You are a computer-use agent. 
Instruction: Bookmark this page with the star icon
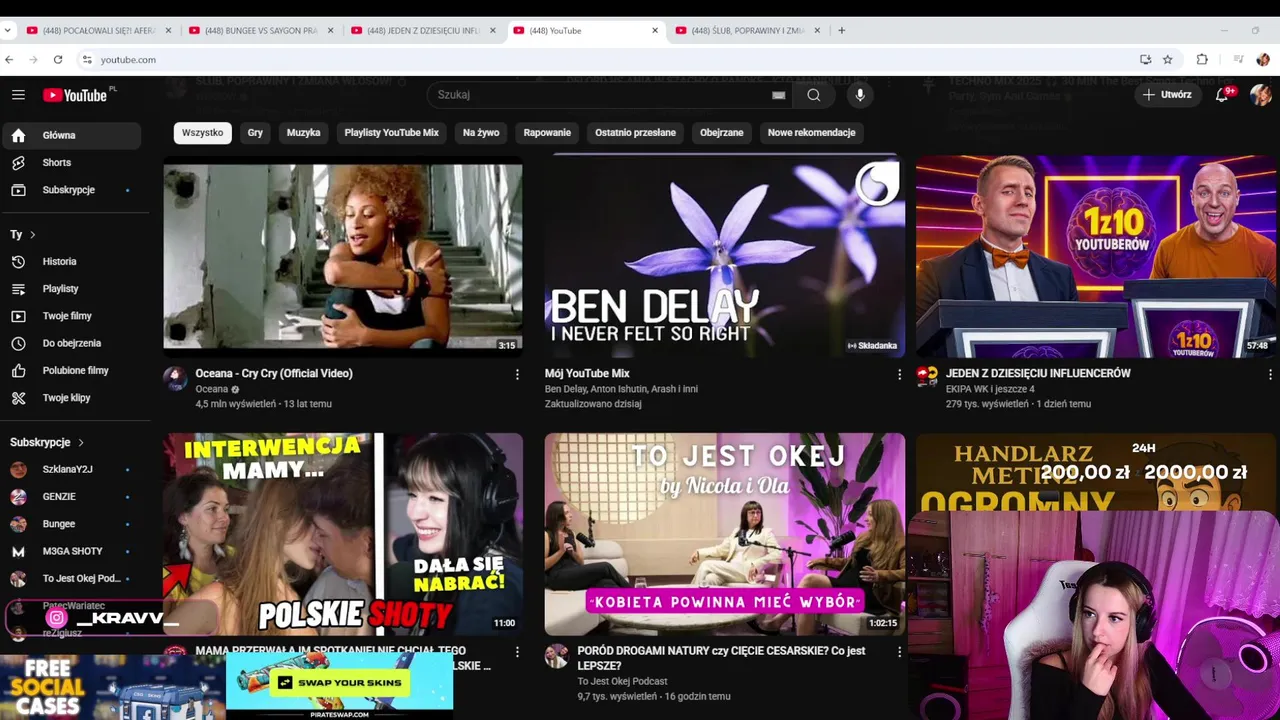pyautogui.click(x=1167, y=60)
